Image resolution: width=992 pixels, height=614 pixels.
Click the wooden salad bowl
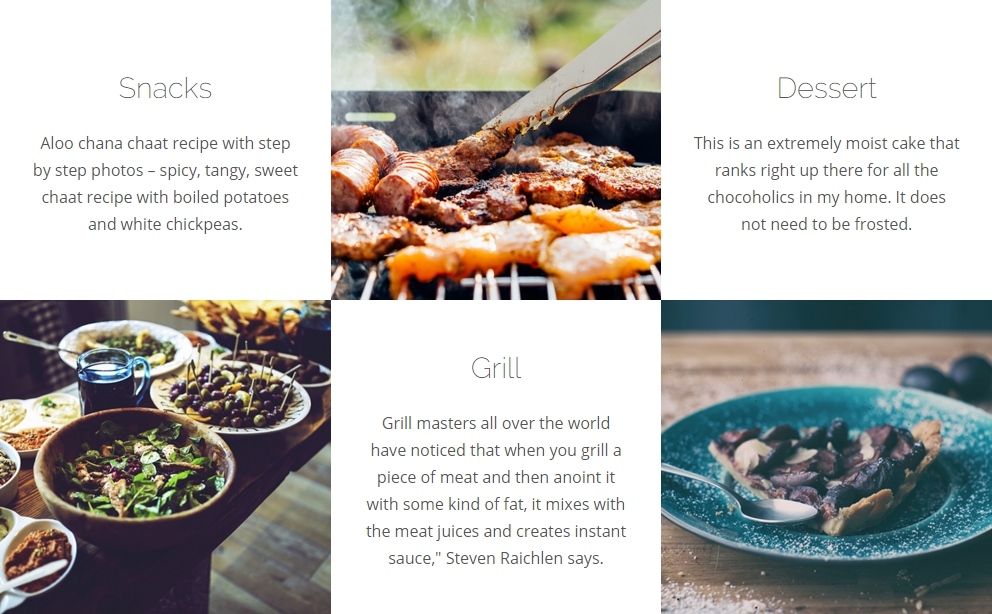coord(134,476)
